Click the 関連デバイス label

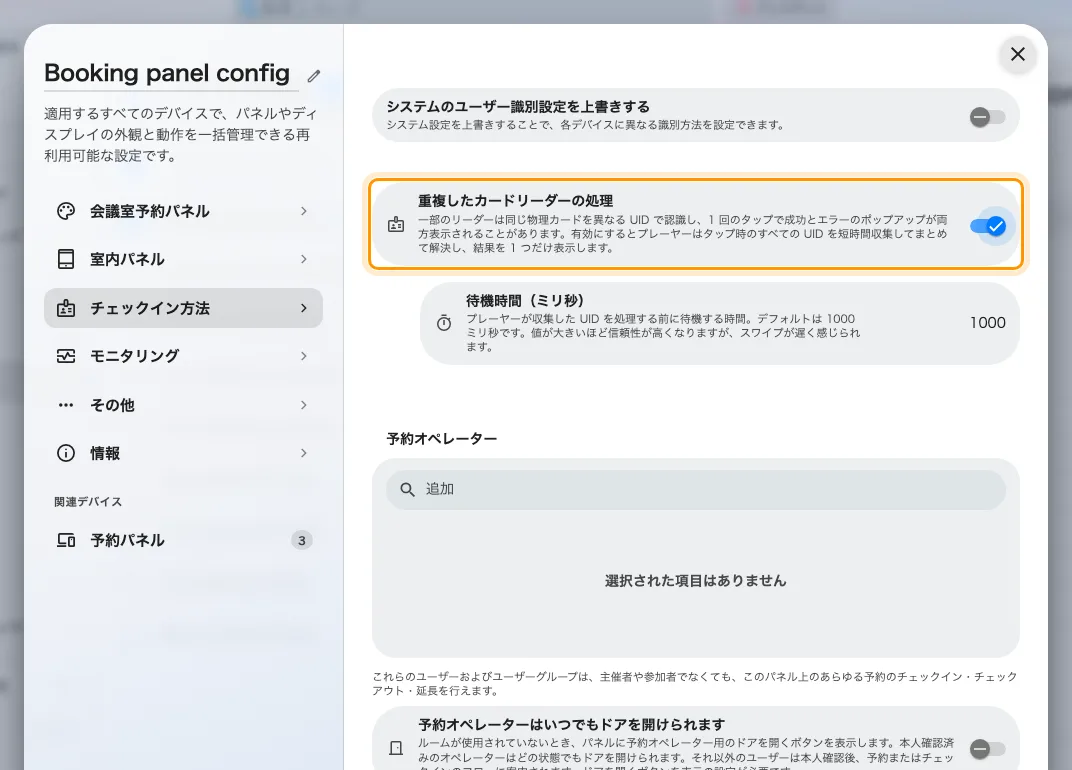point(88,502)
